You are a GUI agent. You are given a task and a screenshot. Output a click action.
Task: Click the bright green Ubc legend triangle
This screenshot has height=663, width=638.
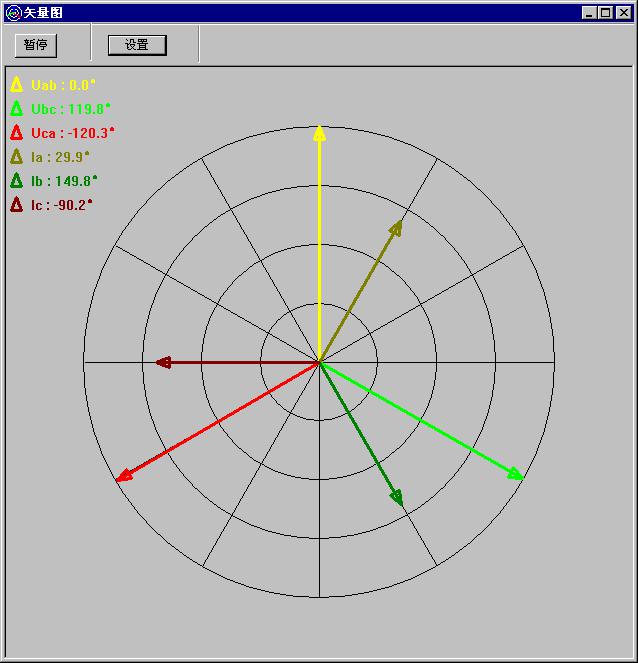pyautogui.click(x=16, y=109)
